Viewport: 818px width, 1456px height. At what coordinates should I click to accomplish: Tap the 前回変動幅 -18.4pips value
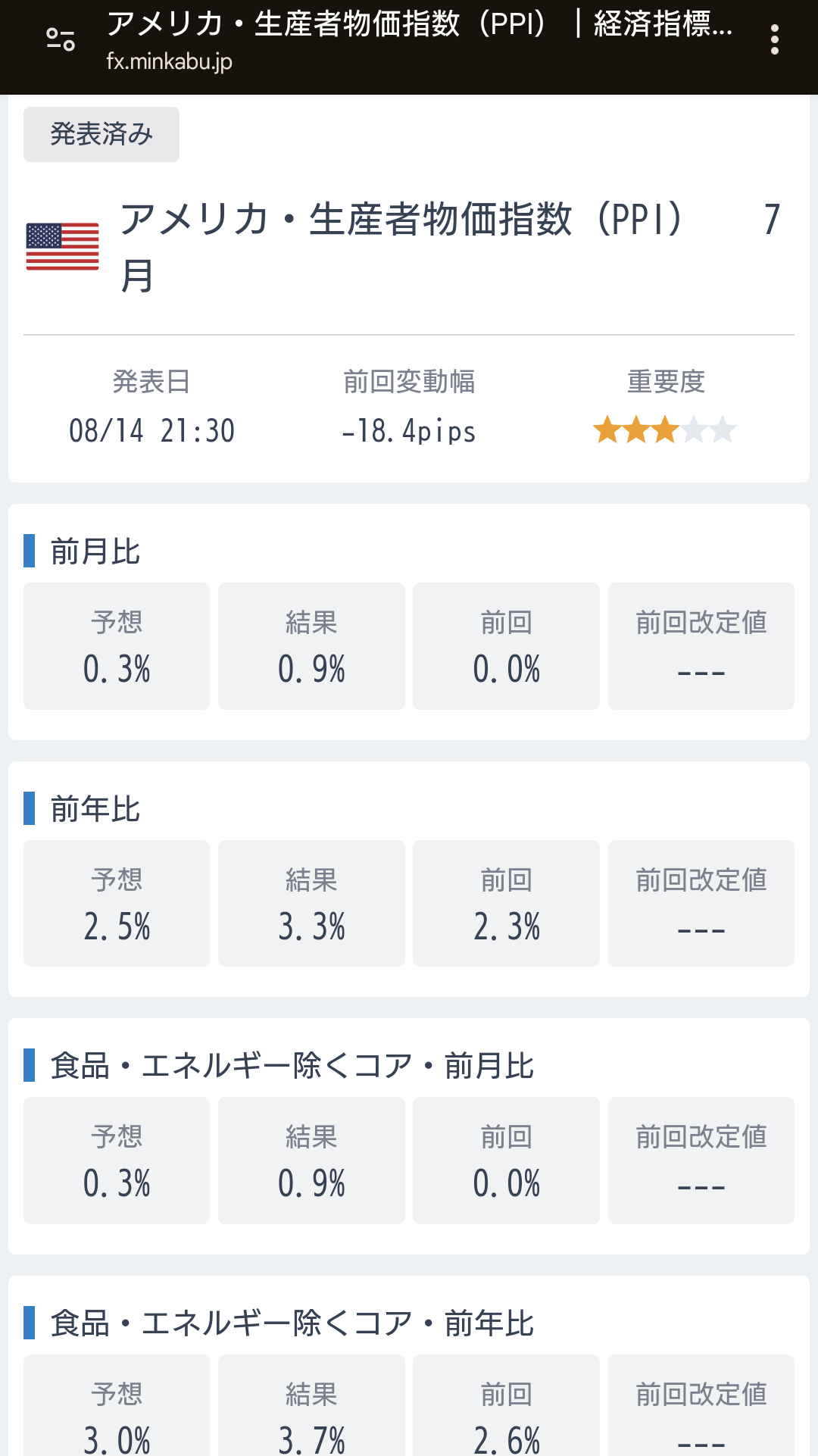point(409,430)
